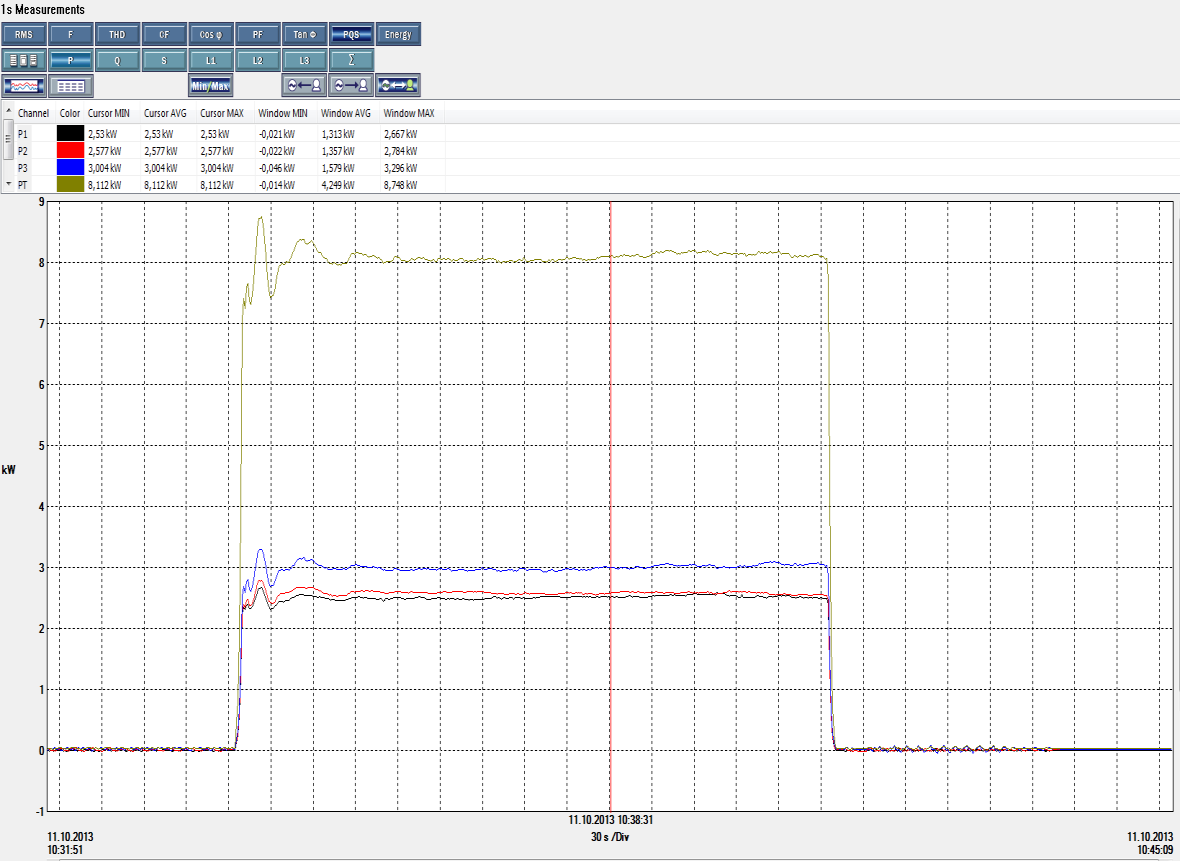Click the P2 Window MAX value 2,784 kW
The image size is (1180, 861).
401,151
